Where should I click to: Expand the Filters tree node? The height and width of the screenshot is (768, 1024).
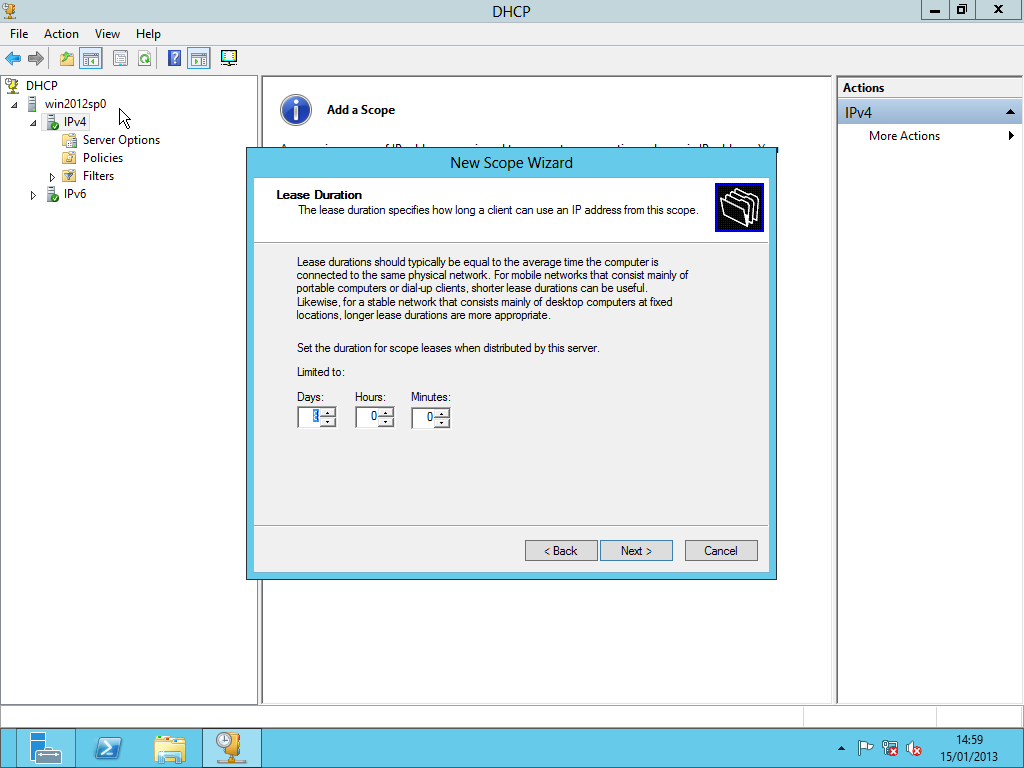coord(52,177)
